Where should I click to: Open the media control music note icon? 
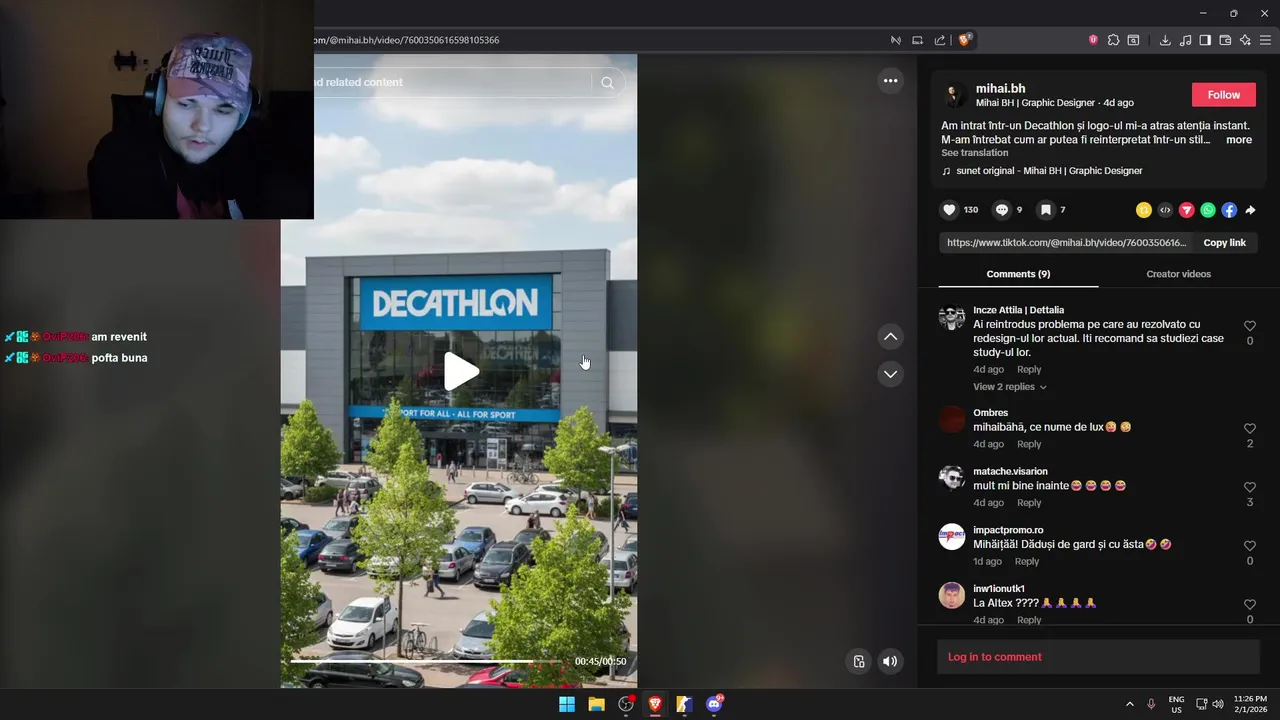pos(1185,40)
